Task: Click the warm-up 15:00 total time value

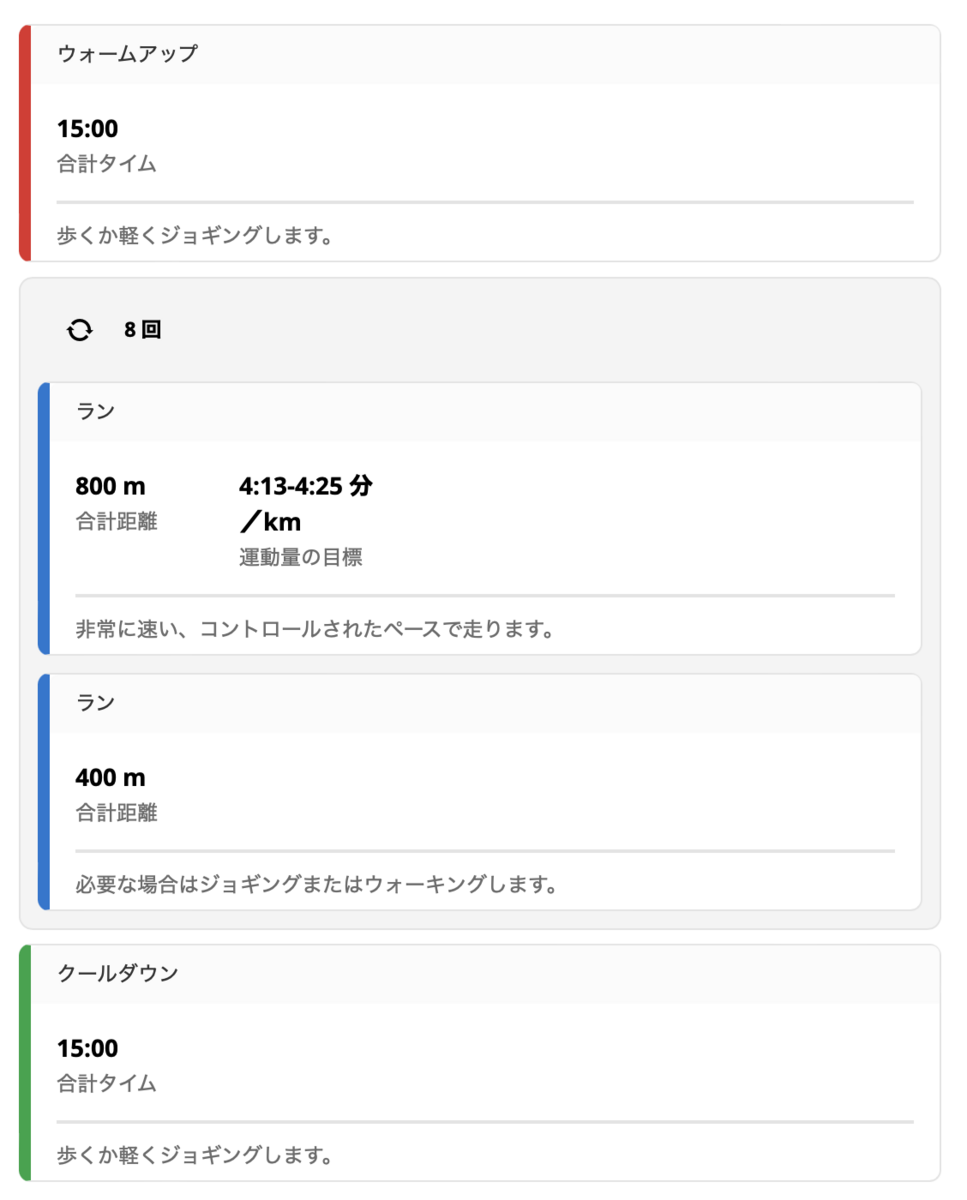Action: click(87, 129)
